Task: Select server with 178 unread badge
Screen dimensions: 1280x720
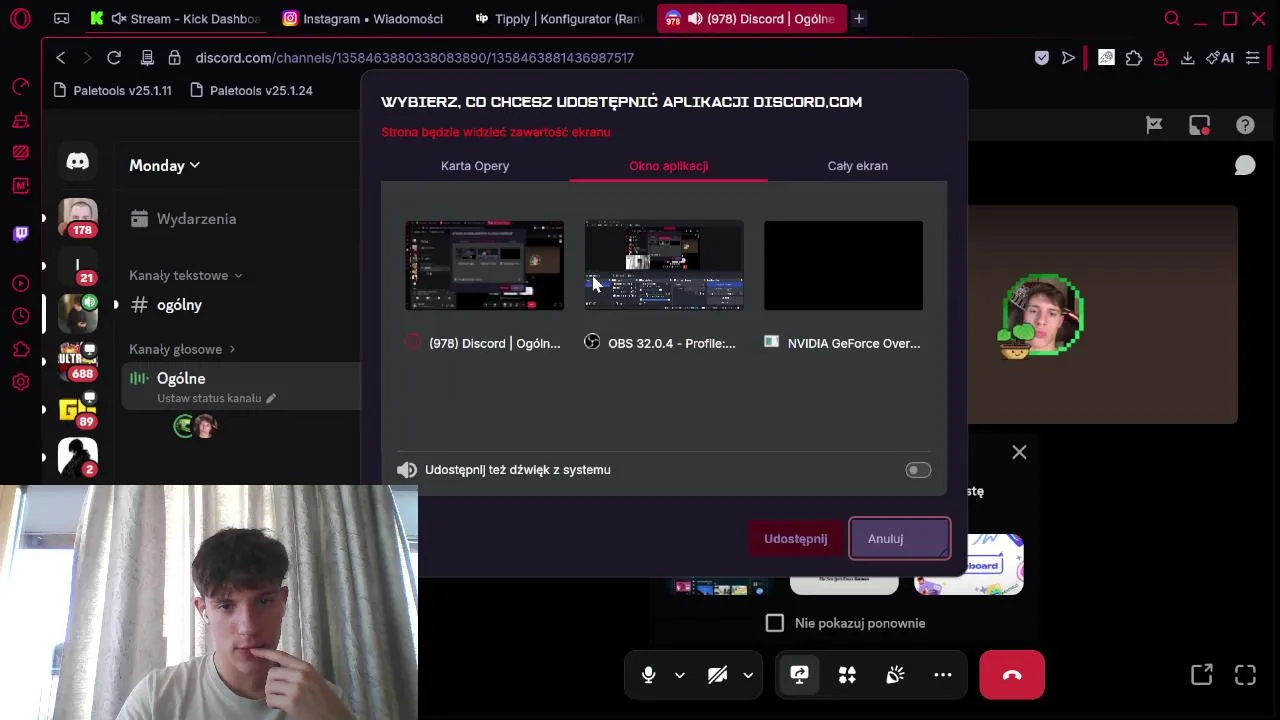Action: (77, 217)
